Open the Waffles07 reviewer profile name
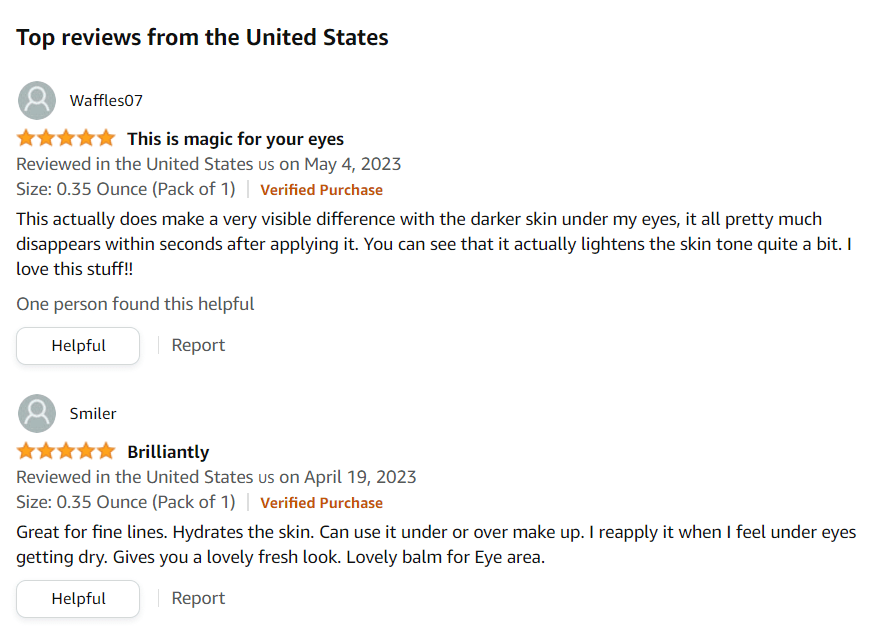 point(106,100)
